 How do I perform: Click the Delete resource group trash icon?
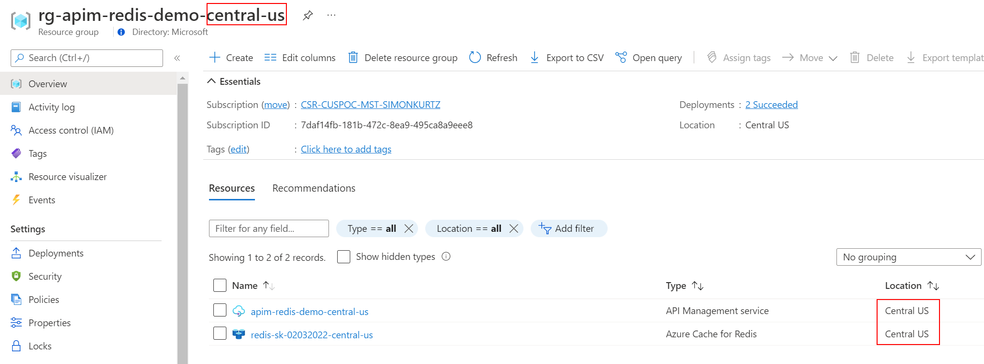pyautogui.click(x=353, y=58)
